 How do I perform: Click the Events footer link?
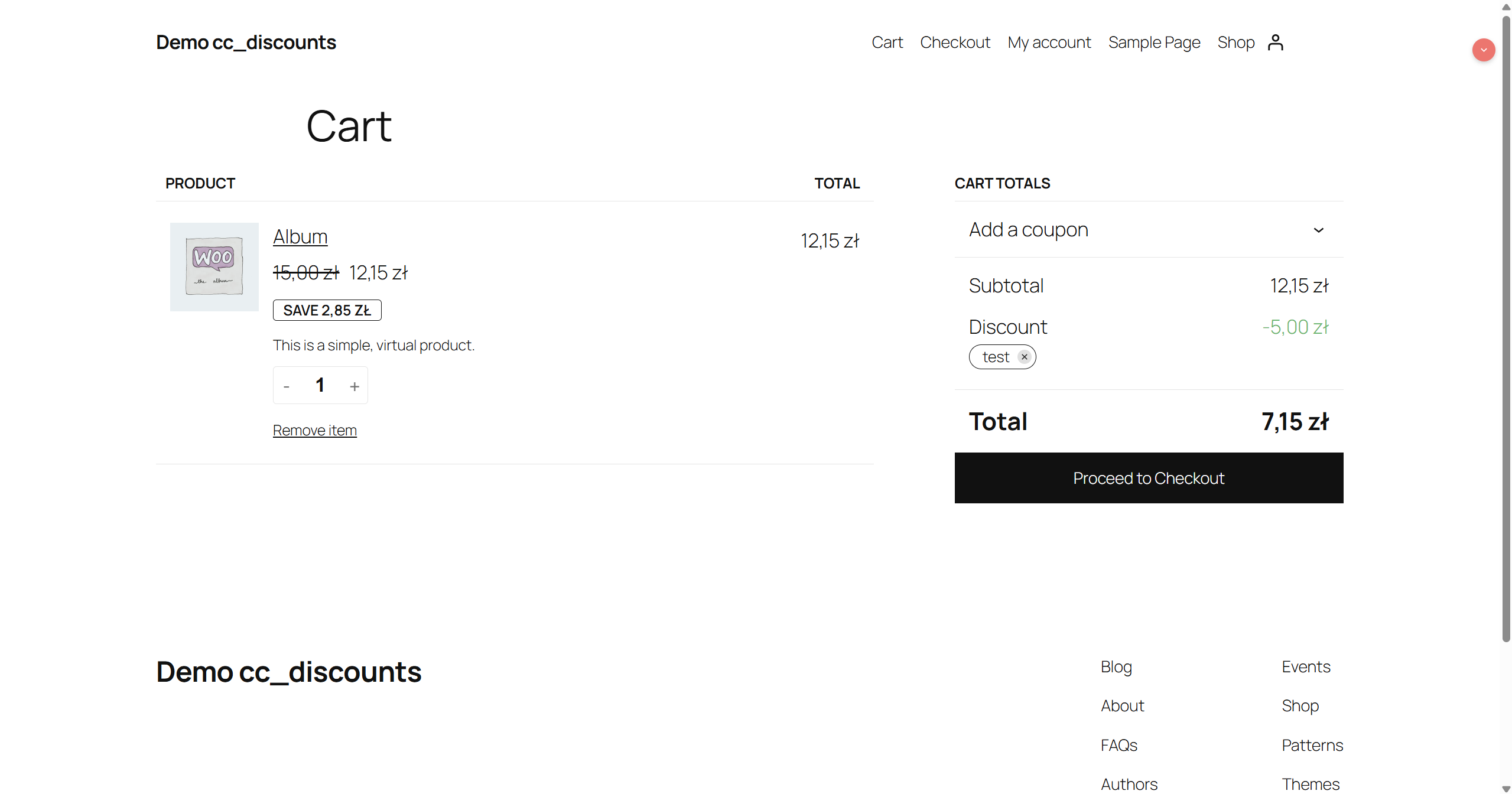tap(1306, 666)
